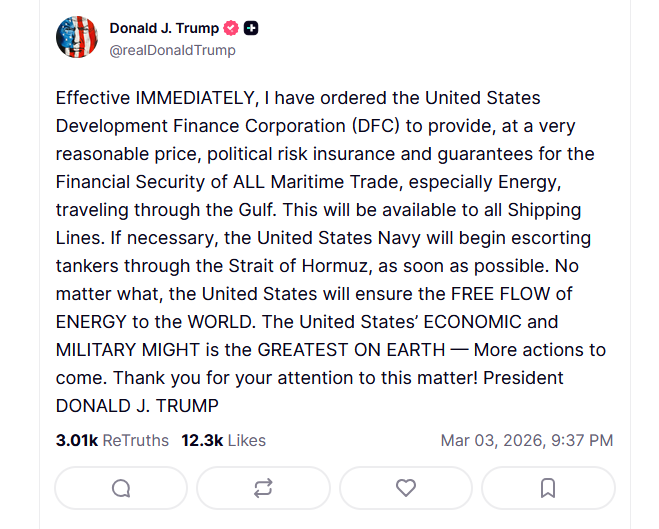Image resolution: width=659 pixels, height=529 pixels.
Task: Click the display name Donald J. Trump
Action: tap(163, 28)
